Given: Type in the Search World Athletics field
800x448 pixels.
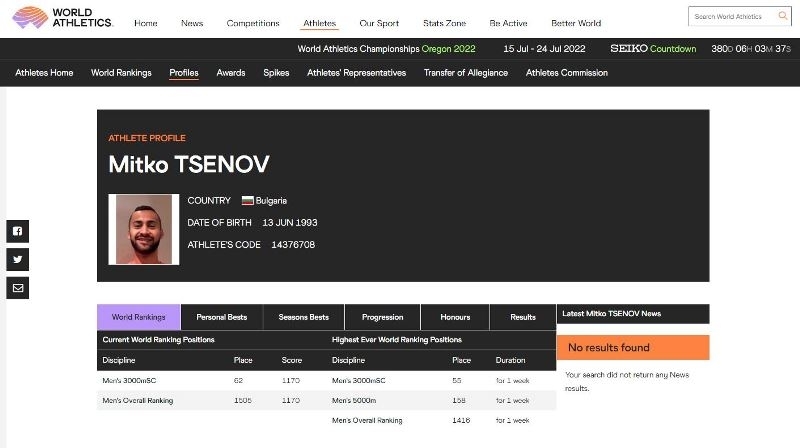Looking at the screenshot, I should coord(730,17).
